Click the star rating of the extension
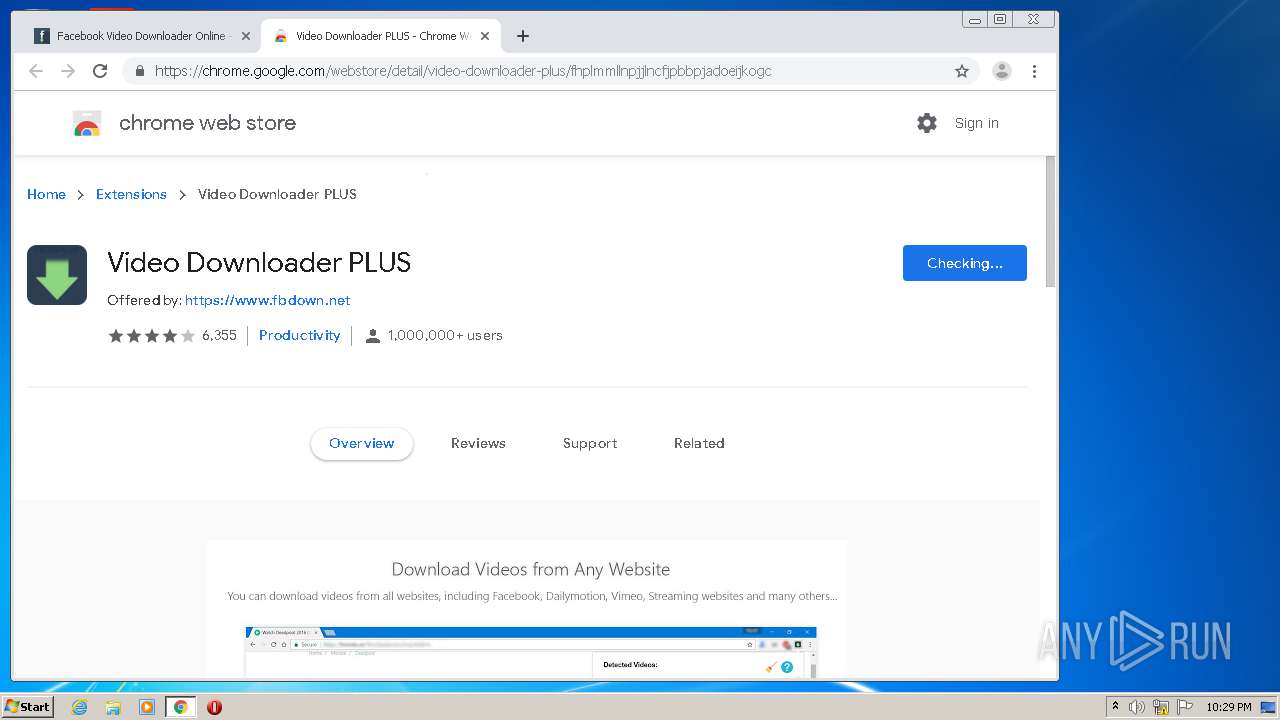This screenshot has width=1280, height=720. tap(152, 336)
